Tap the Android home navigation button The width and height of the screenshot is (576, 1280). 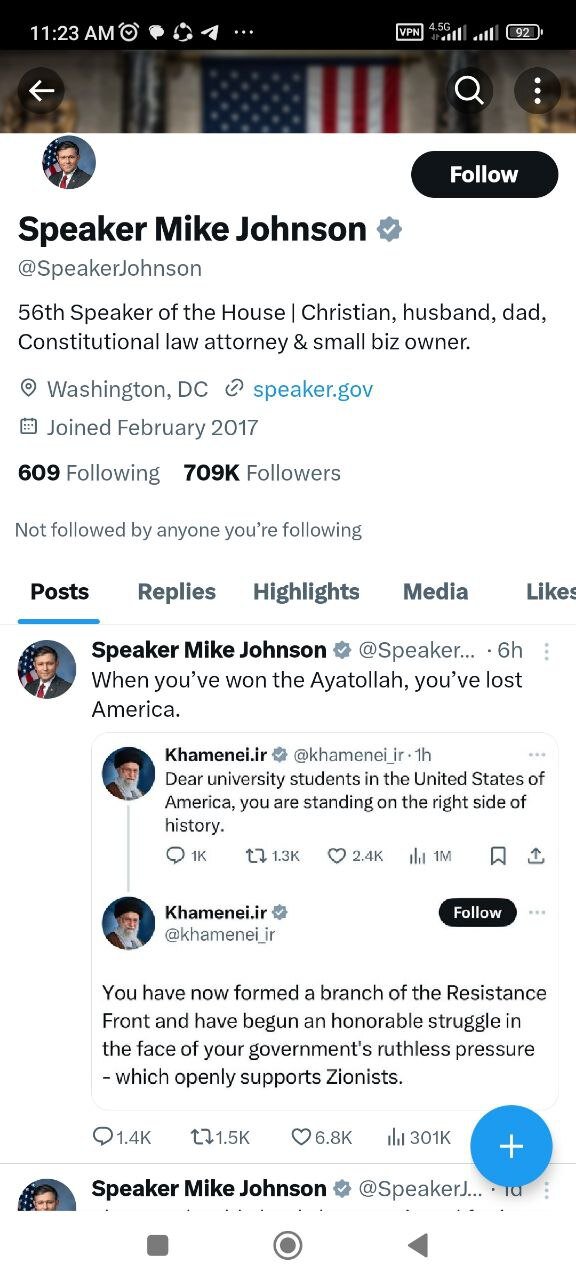[288, 1245]
